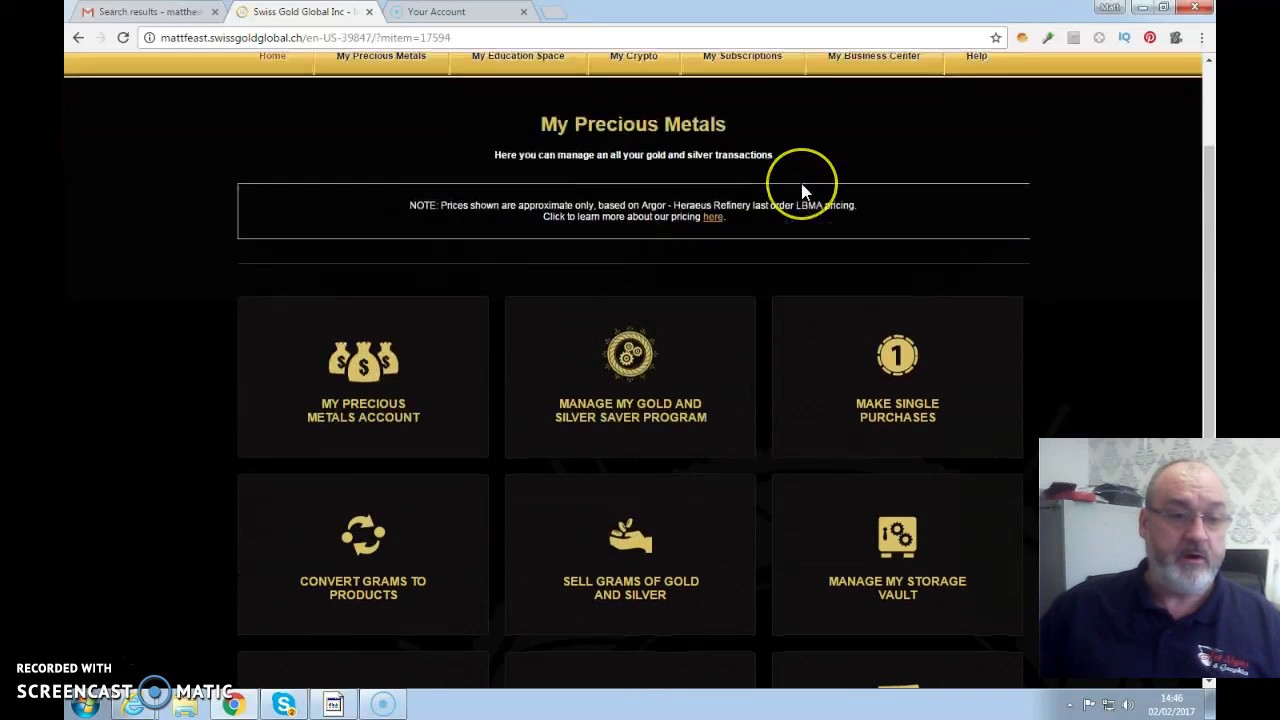The width and height of the screenshot is (1280, 720).
Task: Reload the page with the refresh icon
Action: point(123,37)
